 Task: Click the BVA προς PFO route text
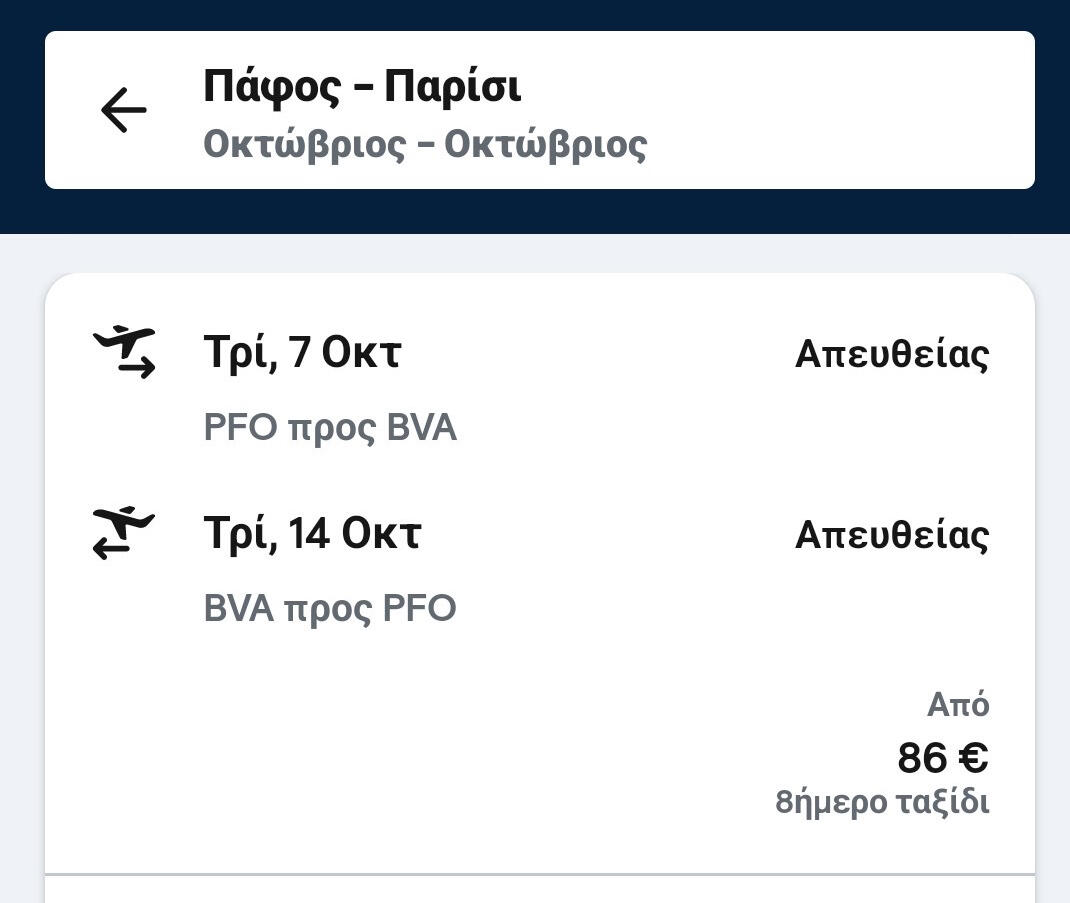click(x=330, y=608)
